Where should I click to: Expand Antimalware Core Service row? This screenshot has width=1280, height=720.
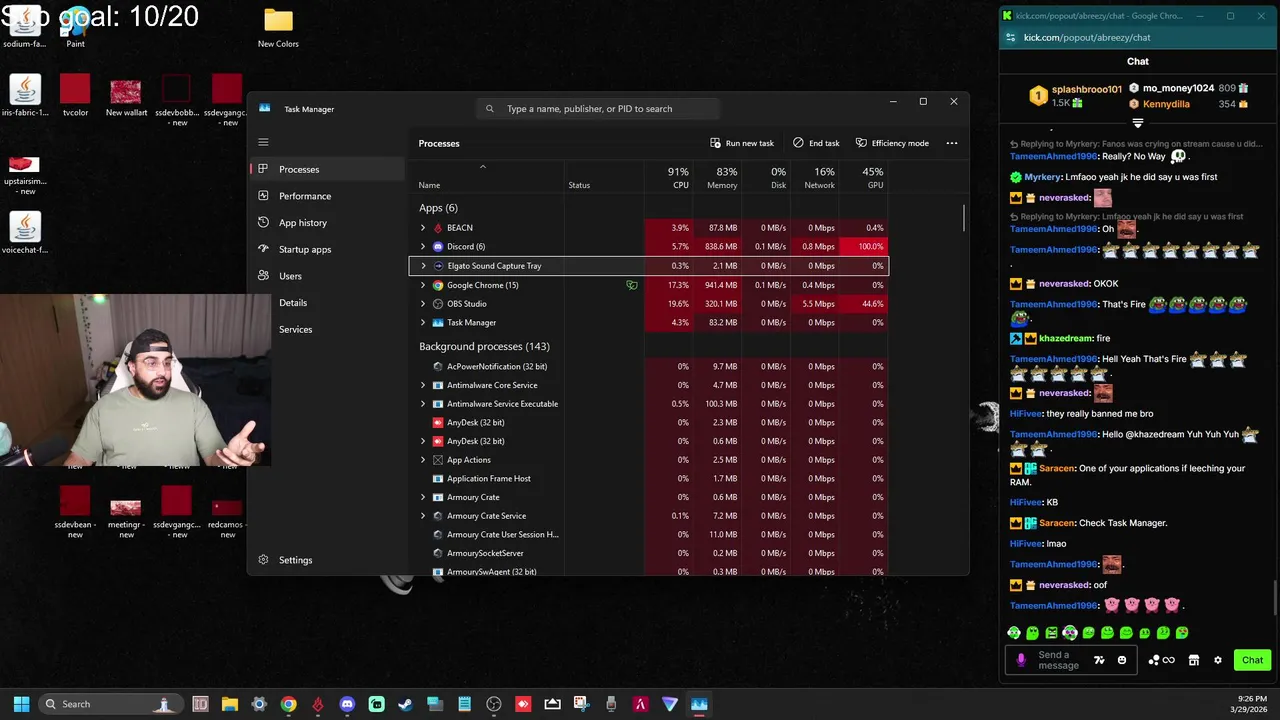tap(423, 385)
